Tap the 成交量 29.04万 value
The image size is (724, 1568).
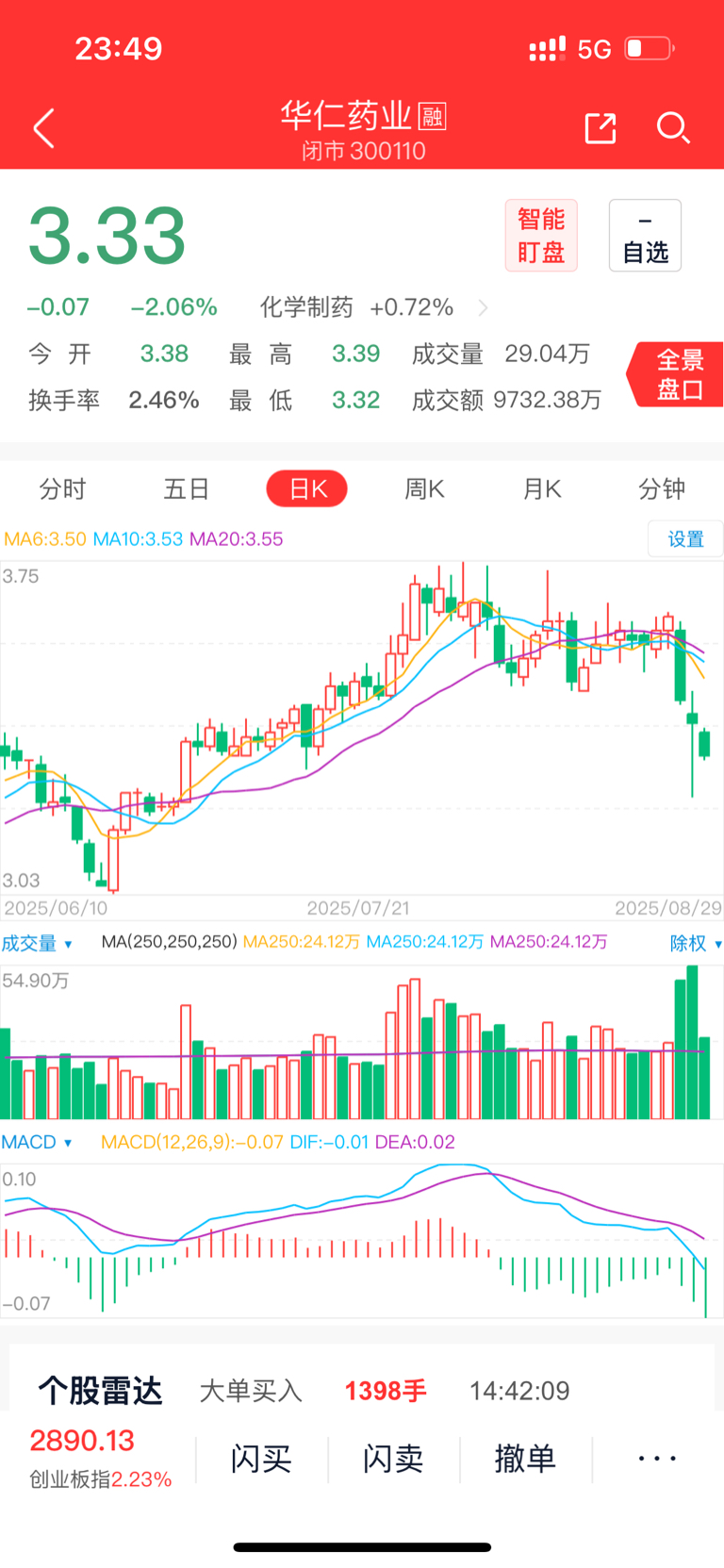point(548,354)
